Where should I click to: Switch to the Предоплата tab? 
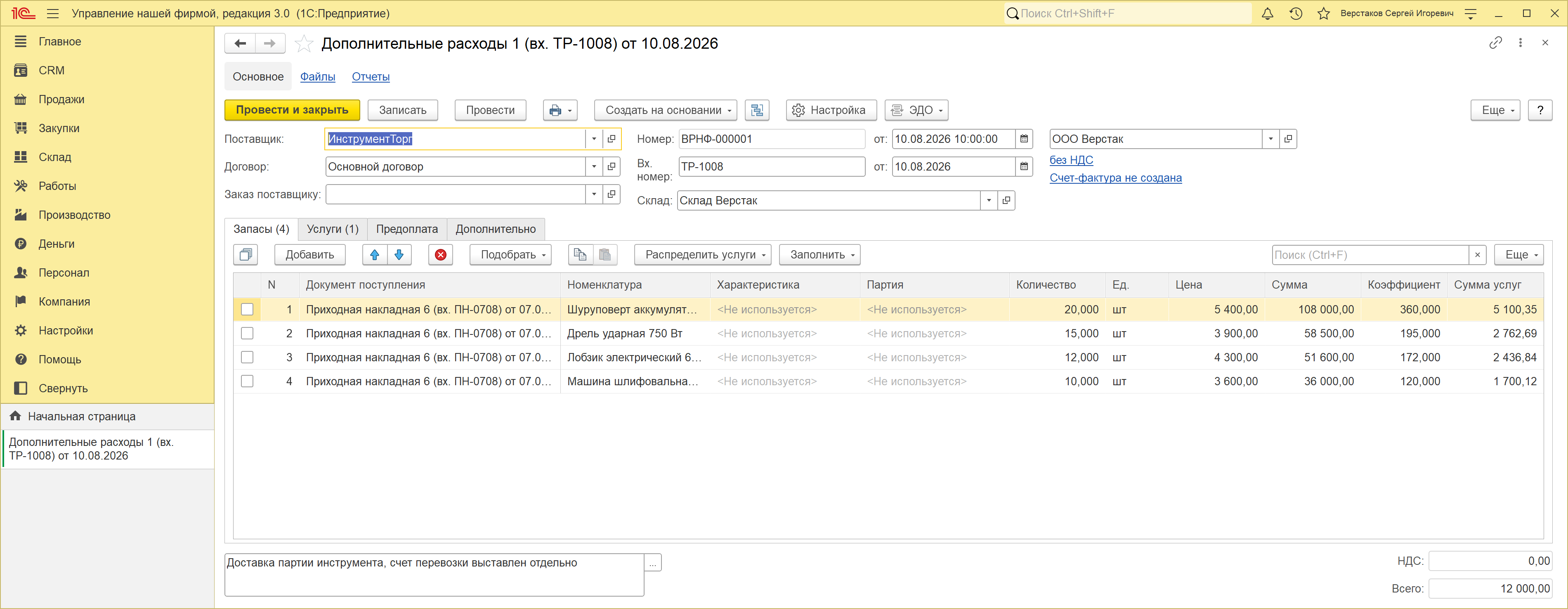(407, 229)
